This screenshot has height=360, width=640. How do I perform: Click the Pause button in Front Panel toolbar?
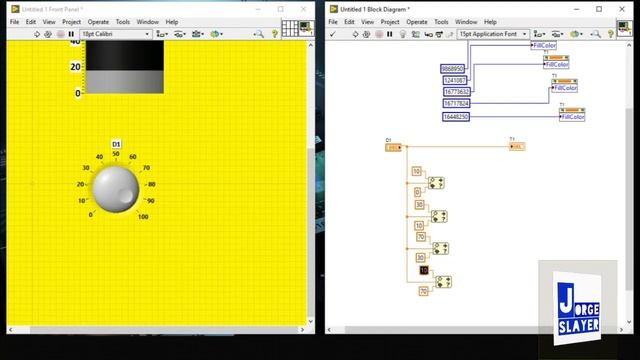71,34
